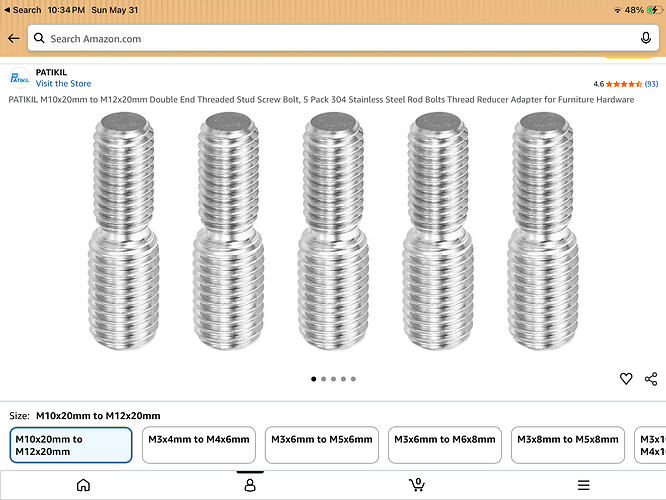666x500 pixels.
Task: Select size M3x6mm to M5x6mm
Action: point(322,445)
